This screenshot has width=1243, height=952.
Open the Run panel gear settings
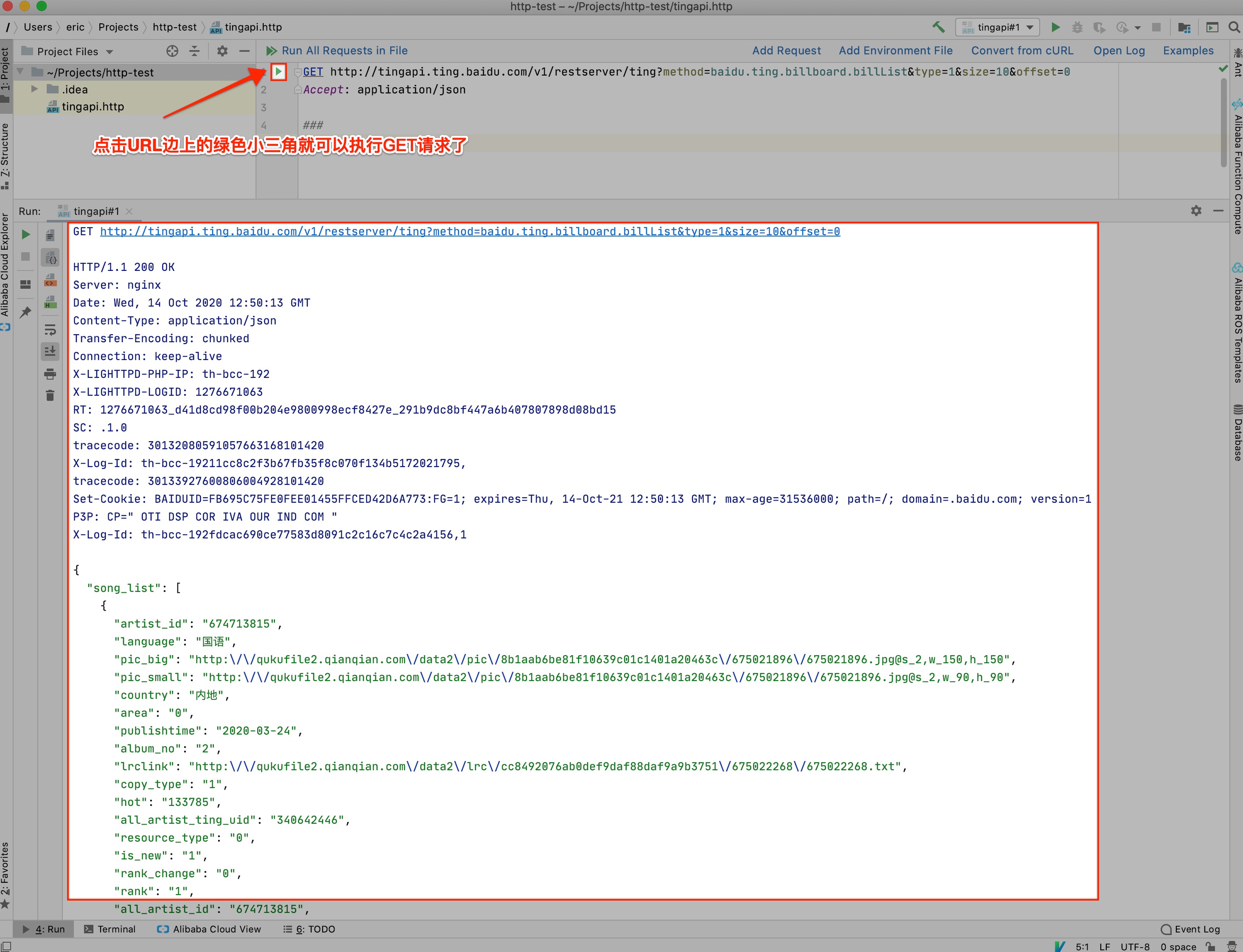[1196, 211]
